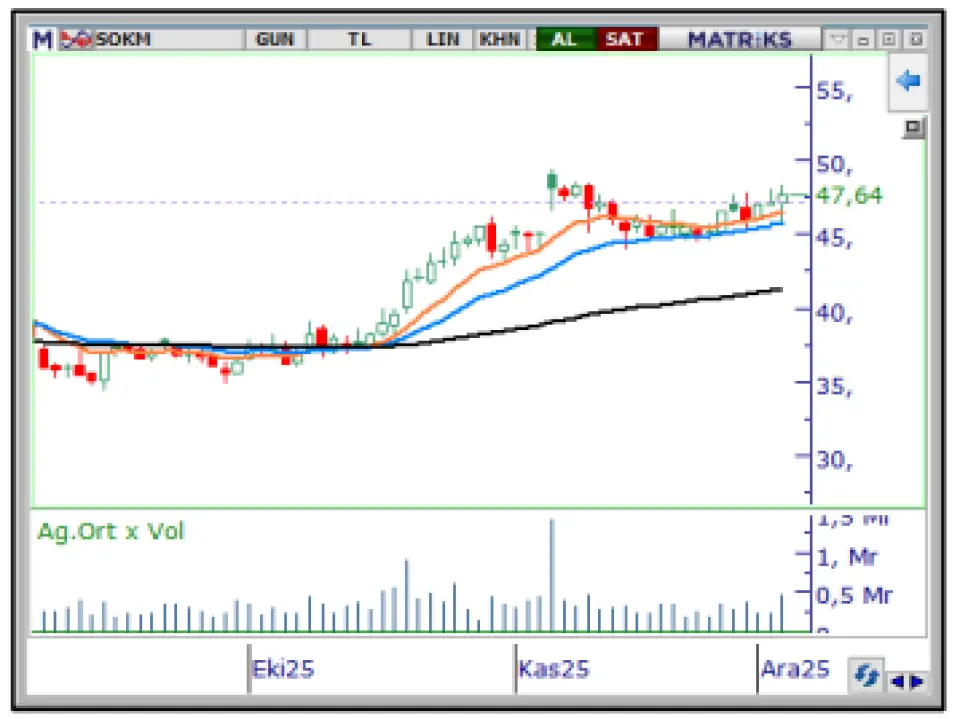The width and height of the screenshot is (960, 719).
Task: Toggle the KHN option
Action: point(500,40)
